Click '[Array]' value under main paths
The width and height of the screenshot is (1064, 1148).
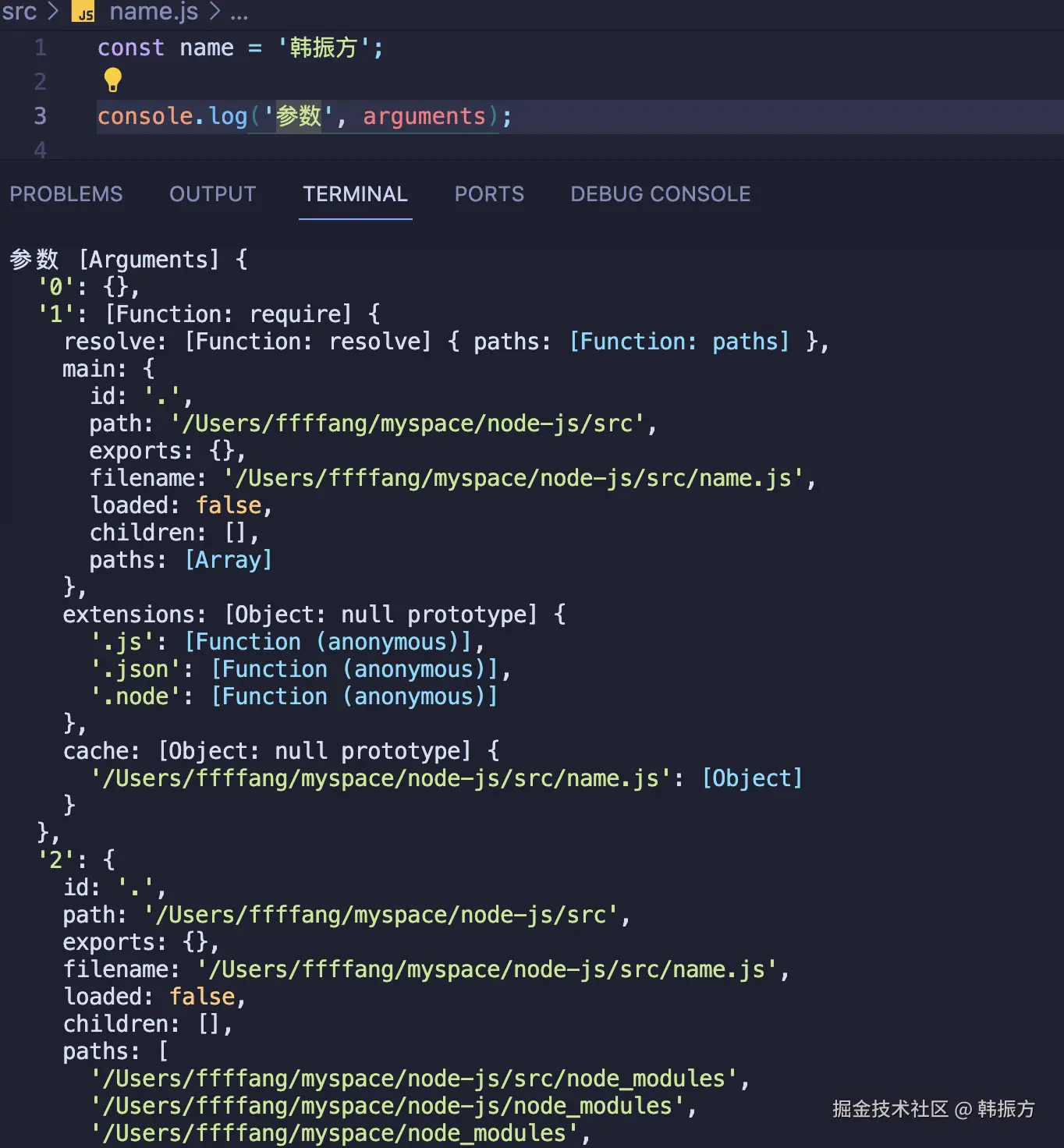pos(229,560)
